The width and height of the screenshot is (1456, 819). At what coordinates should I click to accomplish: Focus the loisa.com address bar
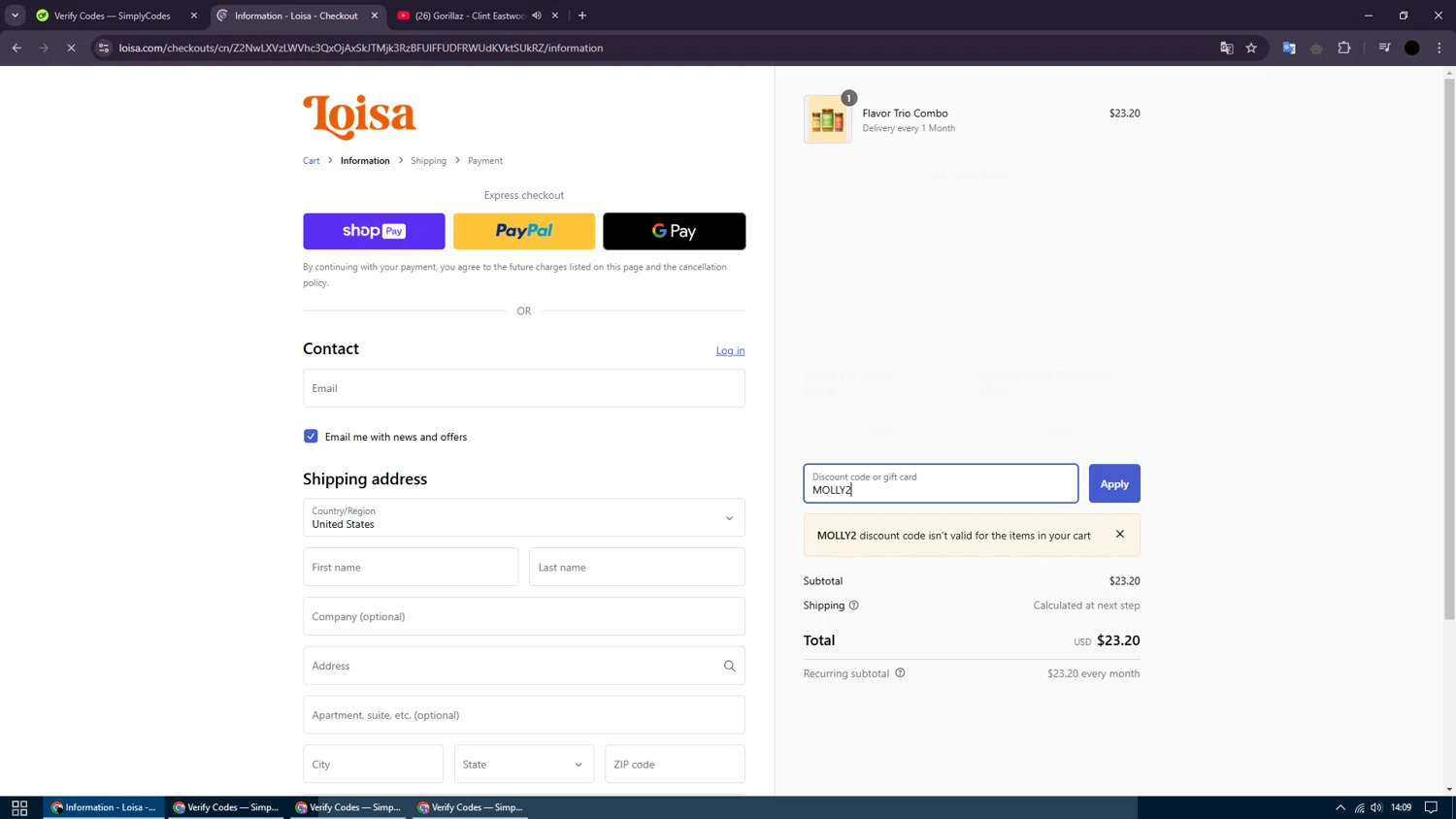tap(660, 48)
